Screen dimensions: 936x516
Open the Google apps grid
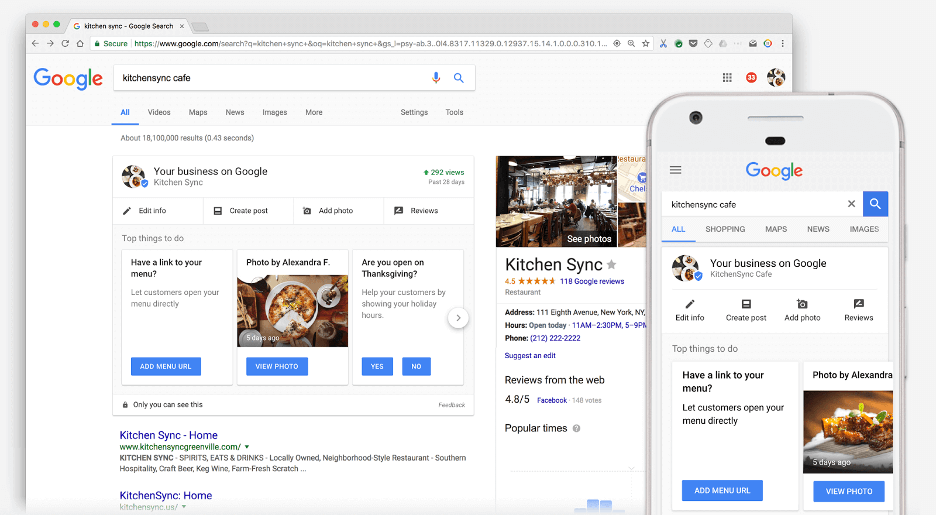pos(727,78)
